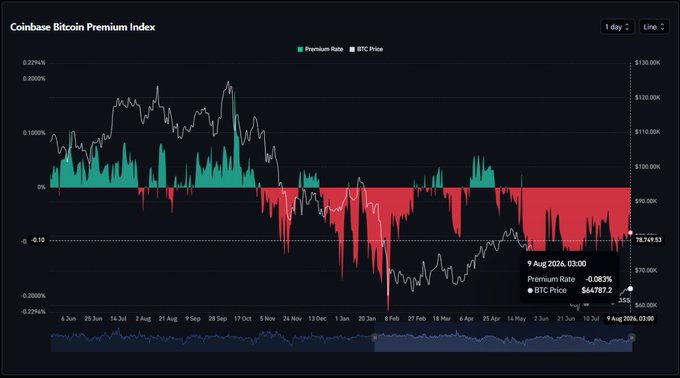The width and height of the screenshot is (680, 378).
Task: Click the $110.00K price axis label
Action: click(x=647, y=132)
